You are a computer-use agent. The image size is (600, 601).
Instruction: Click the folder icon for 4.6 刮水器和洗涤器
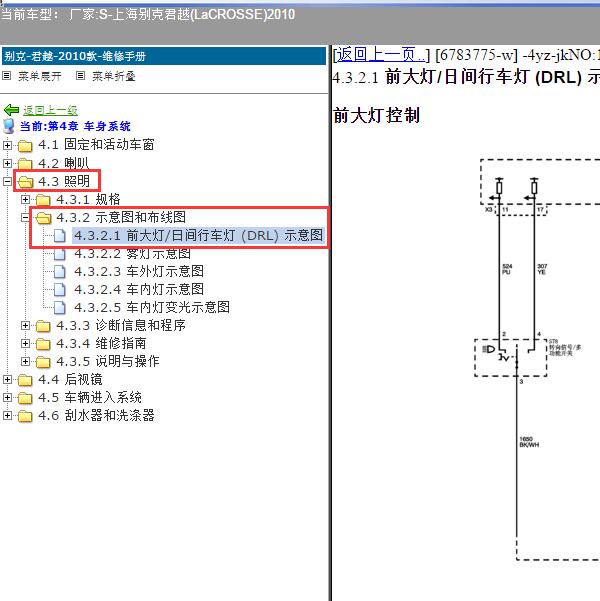25,416
